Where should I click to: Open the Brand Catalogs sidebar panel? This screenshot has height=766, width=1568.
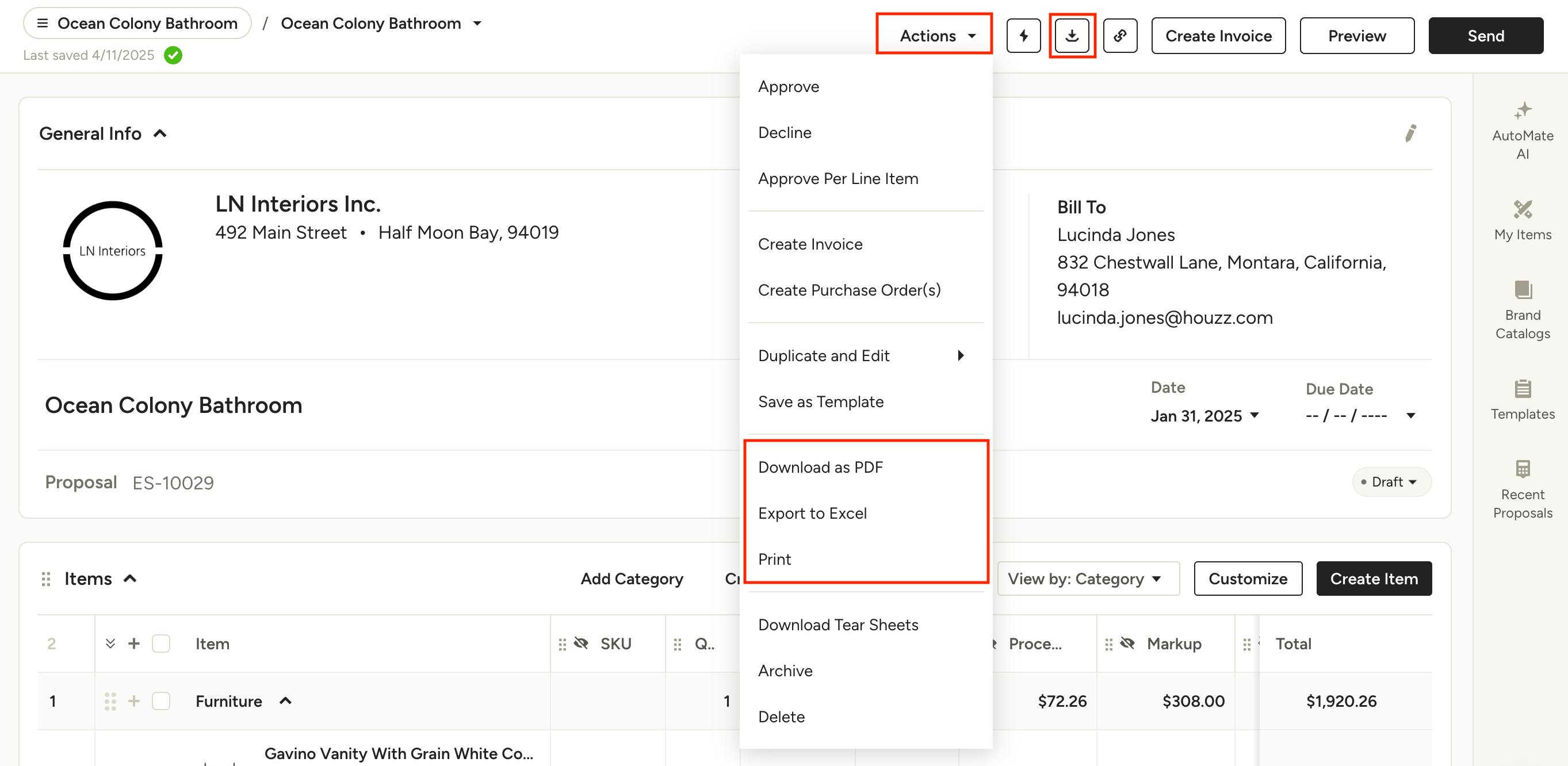pyautogui.click(x=1522, y=310)
